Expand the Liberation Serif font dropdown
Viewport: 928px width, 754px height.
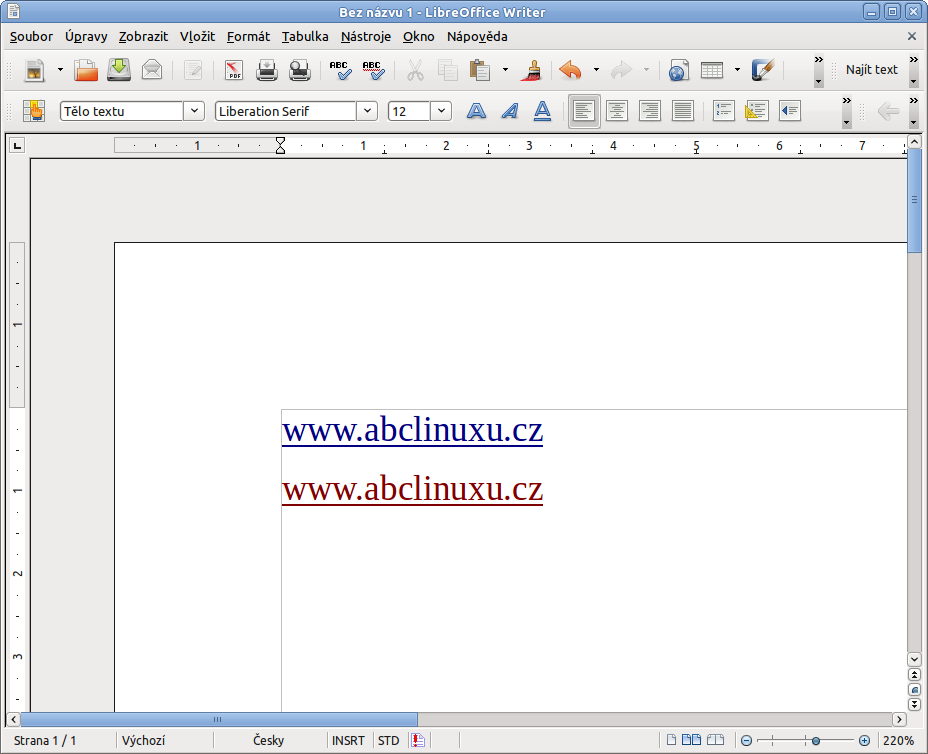(367, 111)
